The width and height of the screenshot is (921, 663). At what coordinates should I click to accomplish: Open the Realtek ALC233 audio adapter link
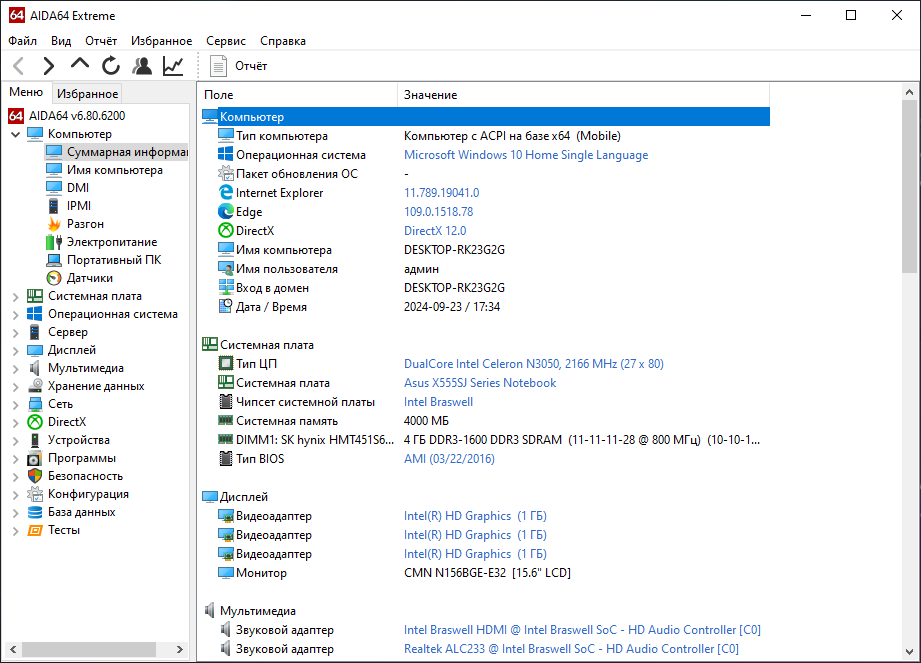coord(571,649)
